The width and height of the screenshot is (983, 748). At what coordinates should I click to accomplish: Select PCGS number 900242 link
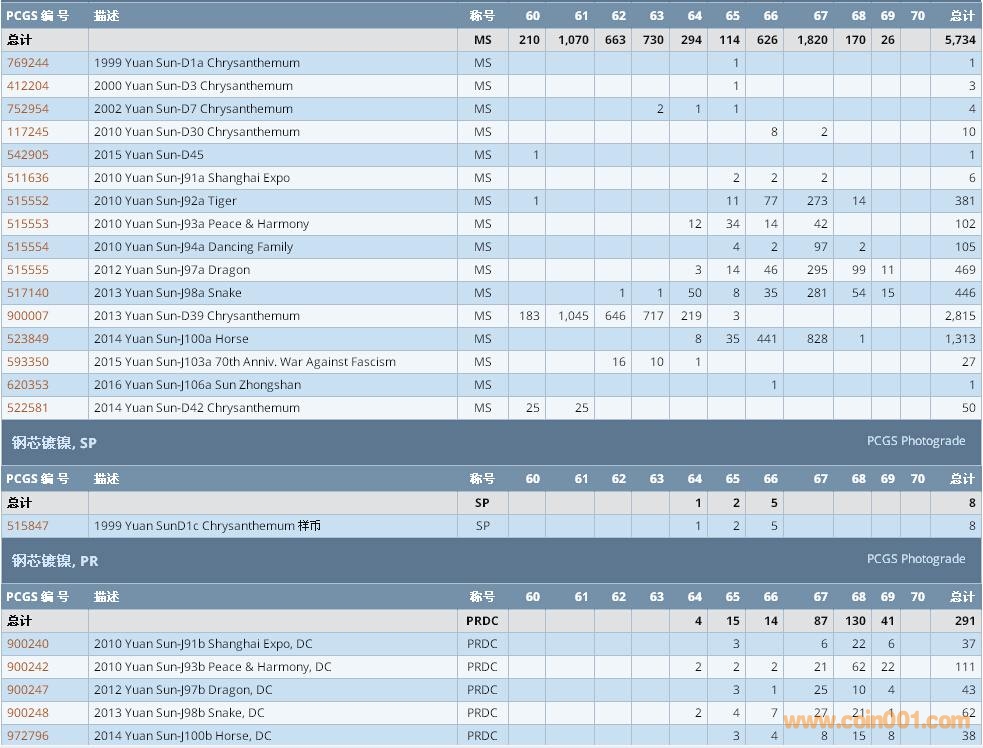[27, 667]
